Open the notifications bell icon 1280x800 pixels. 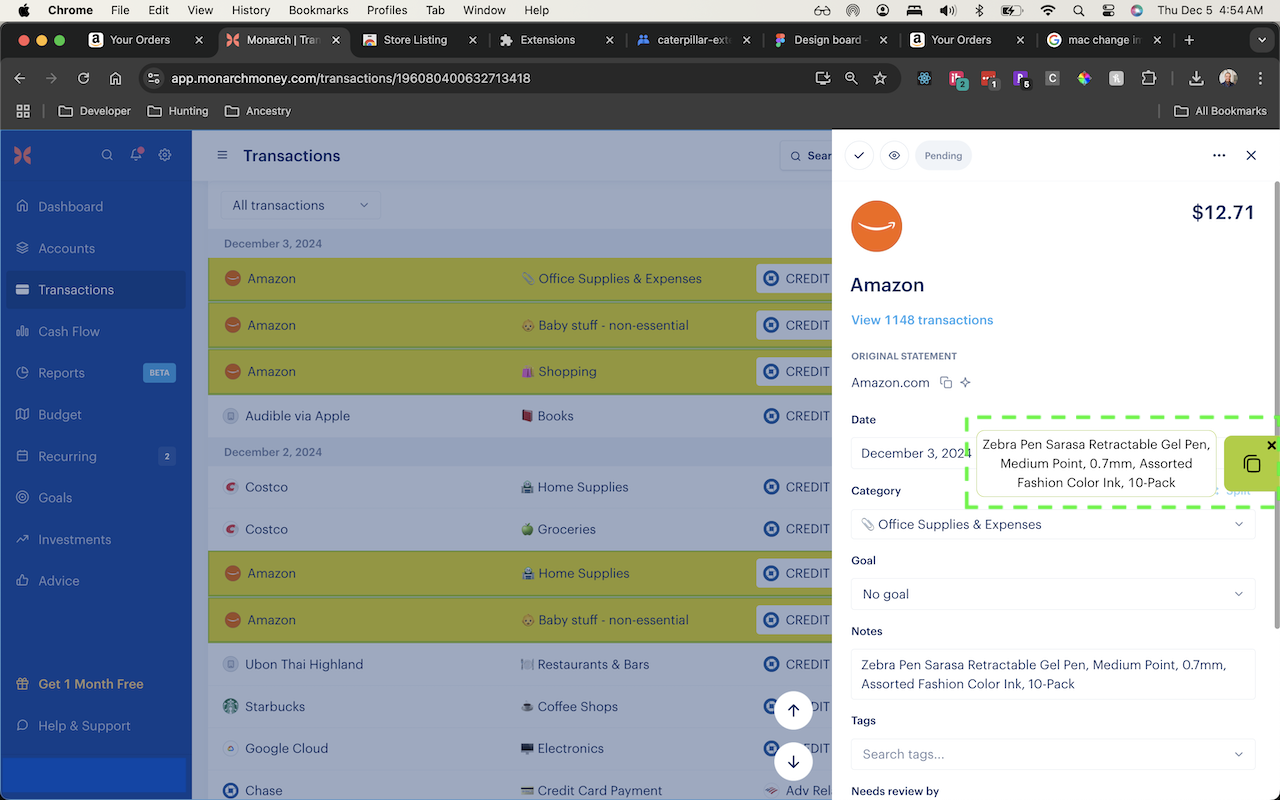click(x=135, y=155)
